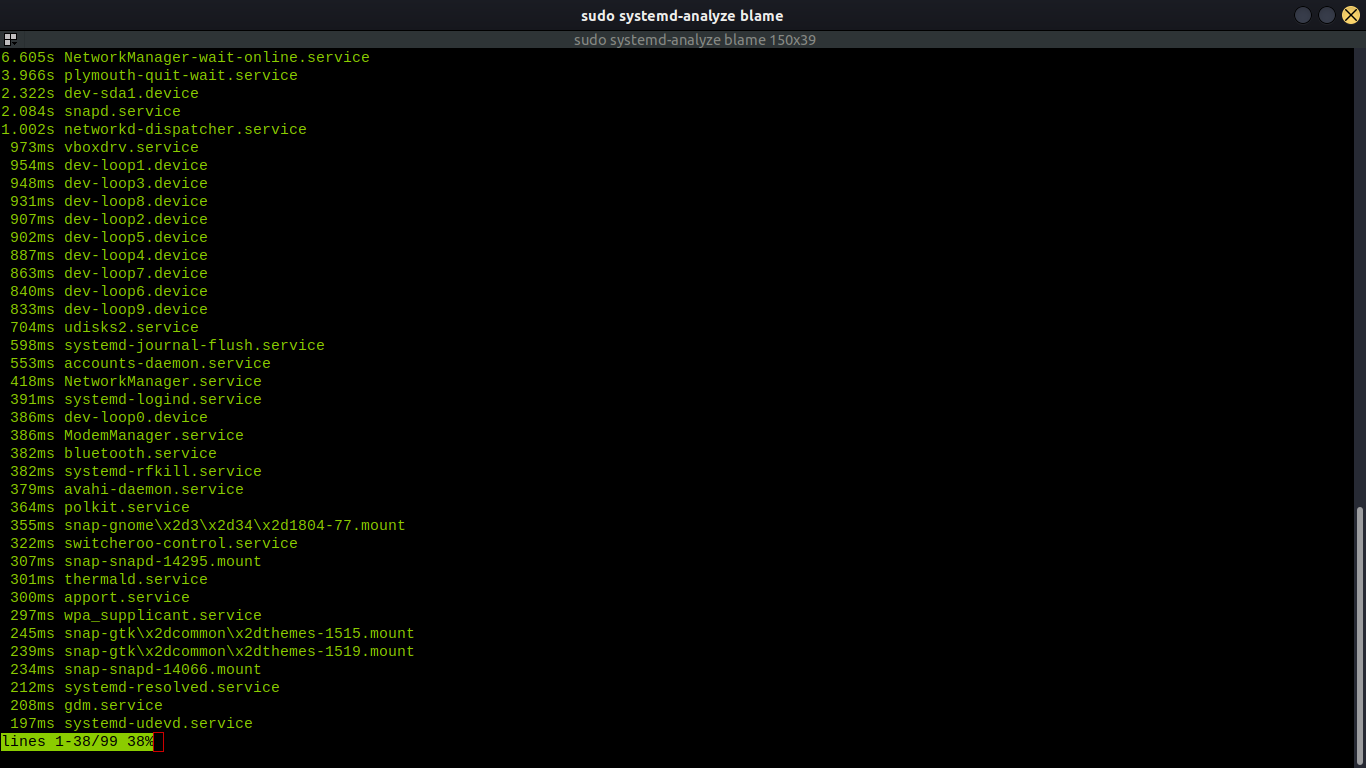Click the 'dev-loop9.device' line
The image size is (1366, 768).
click(x=136, y=310)
